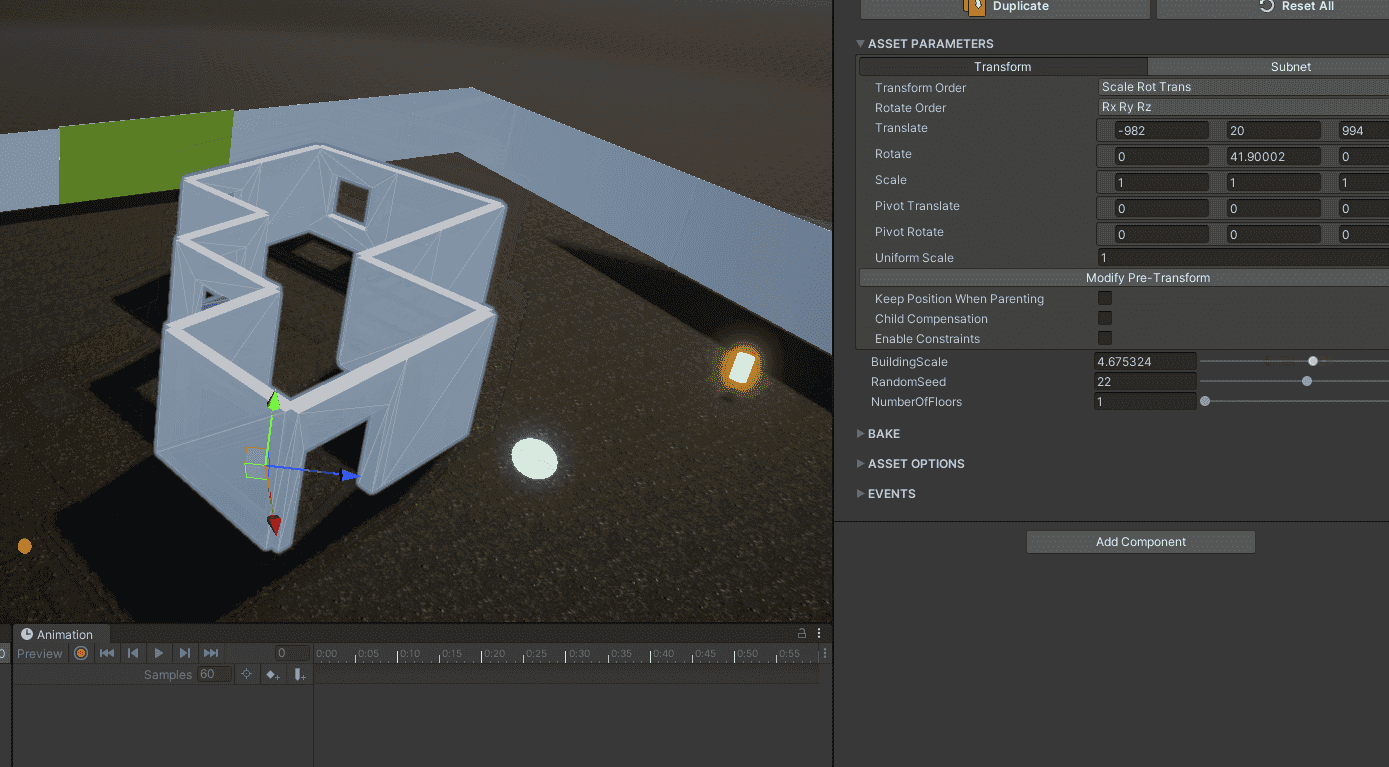Enable Keep Position When Parenting
This screenshot has width=1389, height=767.
(x=1104, y=297)
